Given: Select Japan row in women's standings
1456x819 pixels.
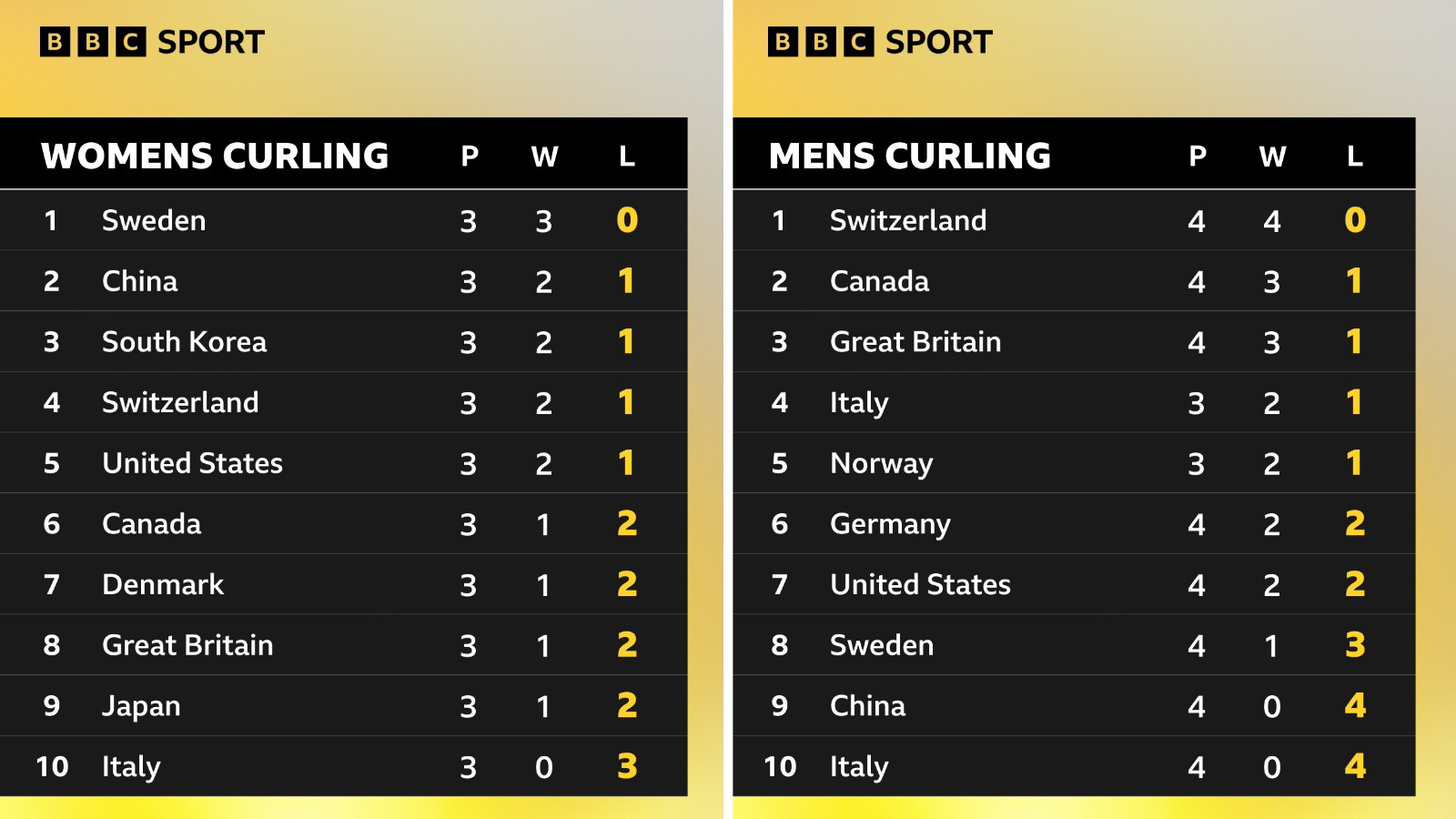Looking at the screenshot, I should pyautogui.click(x=141, y=706).
